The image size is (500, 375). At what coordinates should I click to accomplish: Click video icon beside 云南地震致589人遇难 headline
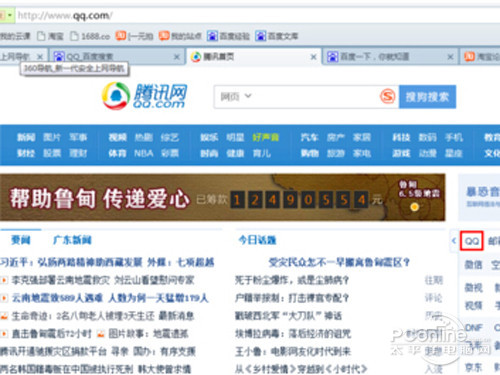pos(4,298)
